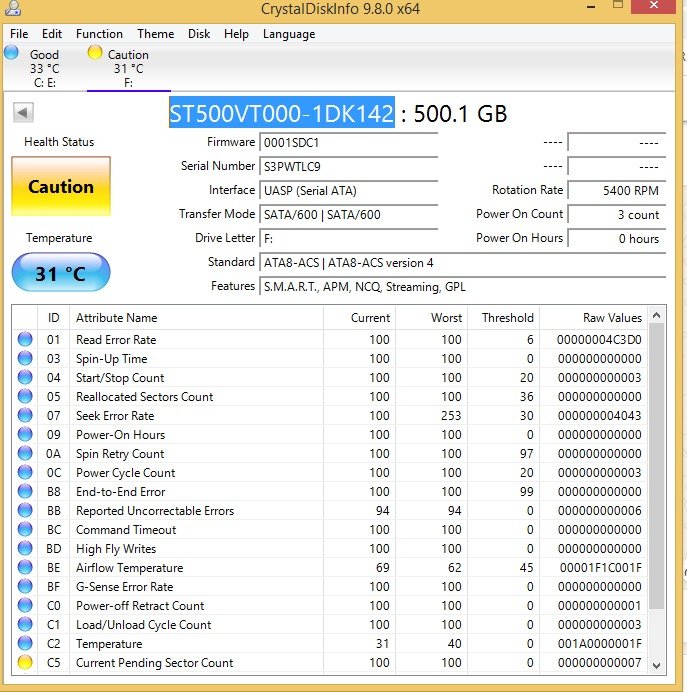This screenshot has height=692, width=687.
Task: Click the Power On Count value 3 count
Action: [617, 215]
